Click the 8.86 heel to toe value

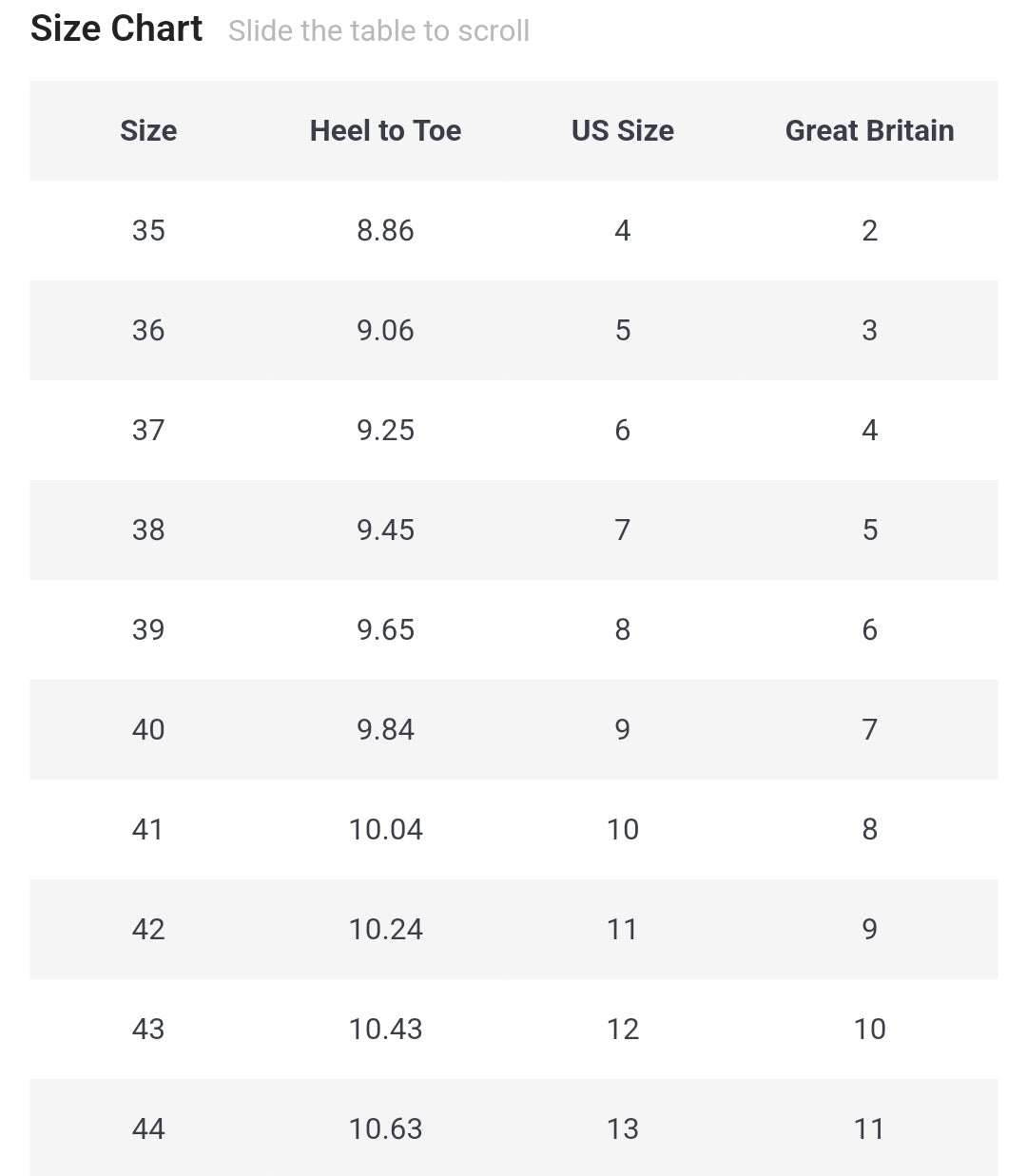point(385,230)
